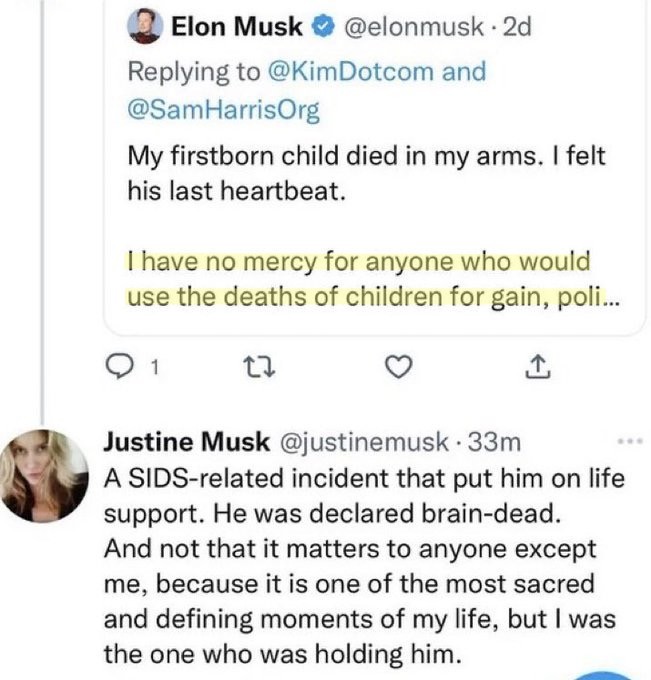Expand the truncated text ending in "poli..."
Screen dimensions: 651x680
[x=602, y=297]
